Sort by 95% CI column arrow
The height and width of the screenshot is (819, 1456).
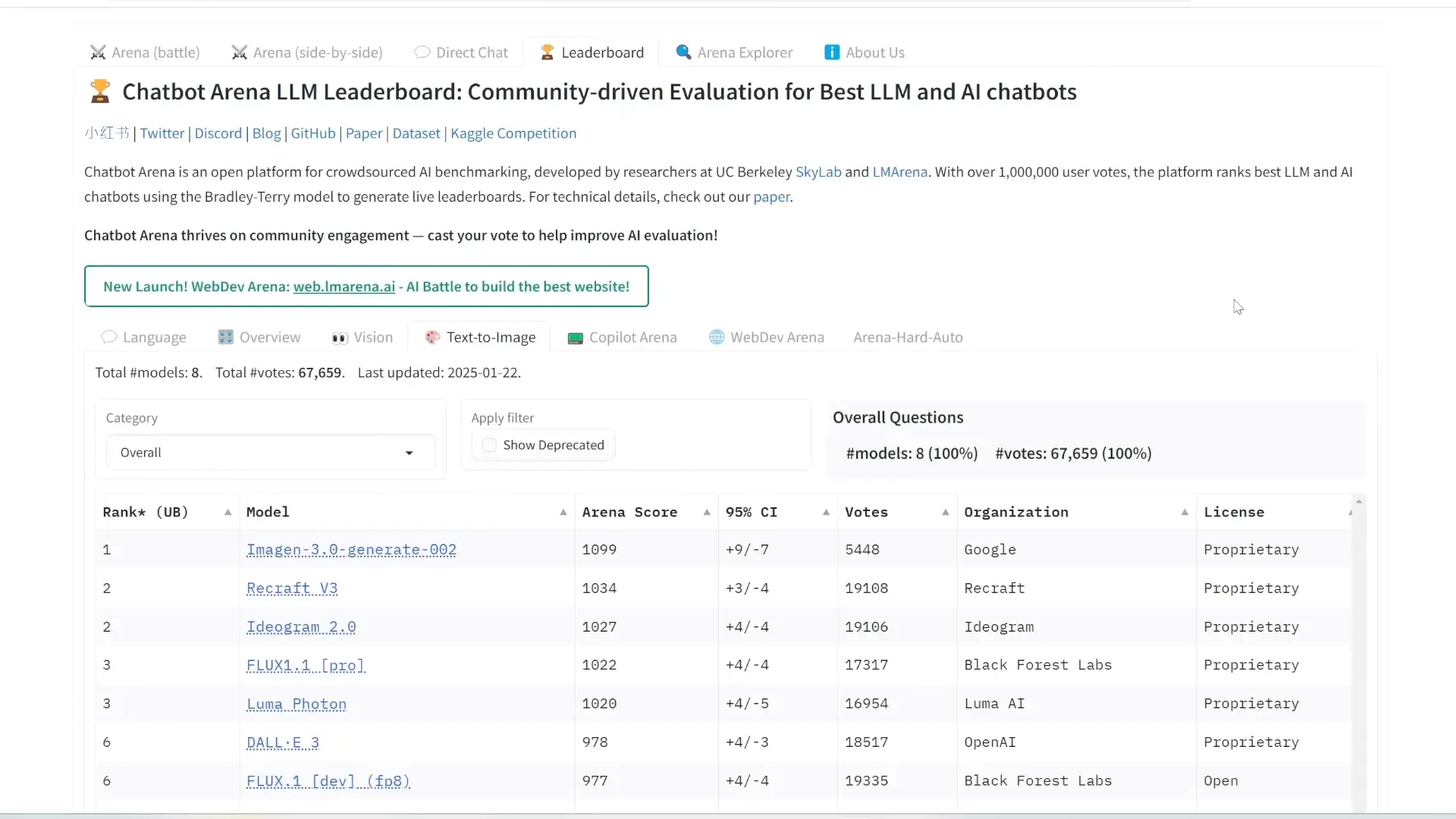(x=826, y=513)
